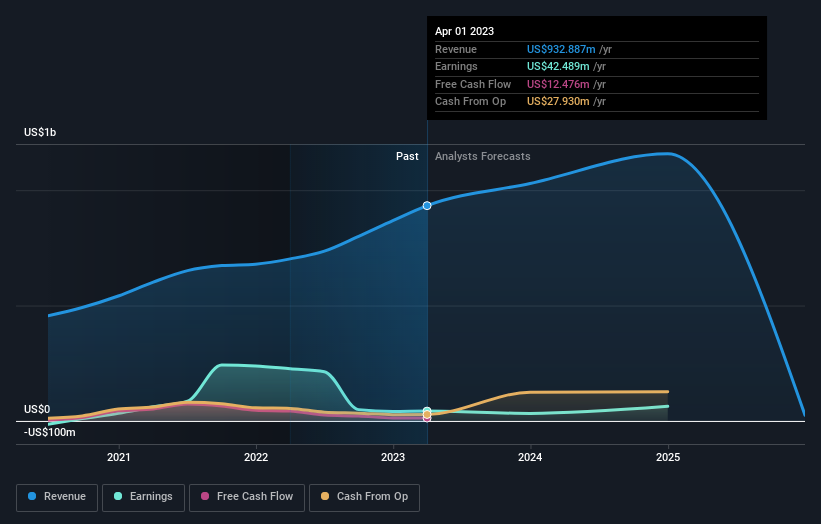Click the orange Cash From Op data point
Viewport: 821px width, 524px height.
[x=427, y=415]
